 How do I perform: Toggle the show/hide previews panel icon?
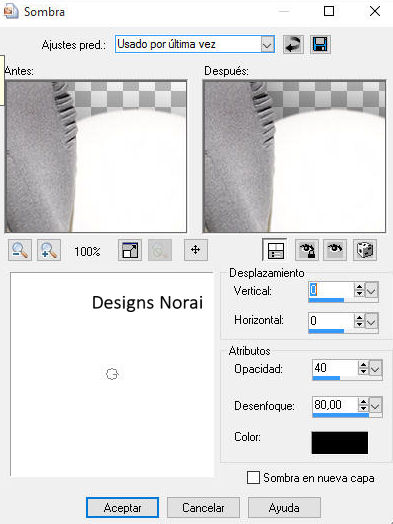pos(275,250)
